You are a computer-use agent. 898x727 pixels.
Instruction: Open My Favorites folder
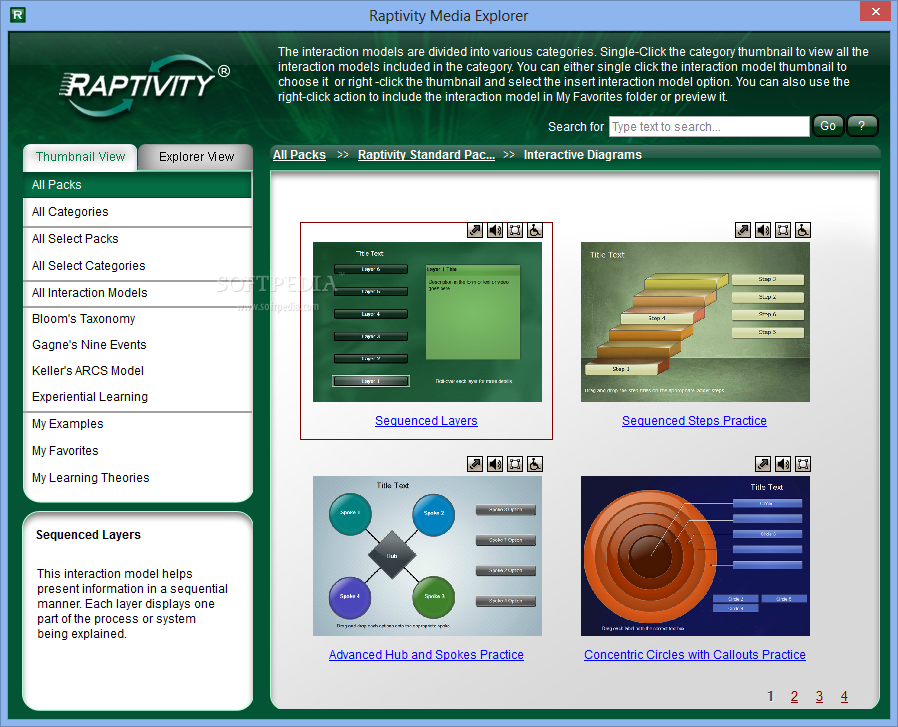click(x=137, y=451)
